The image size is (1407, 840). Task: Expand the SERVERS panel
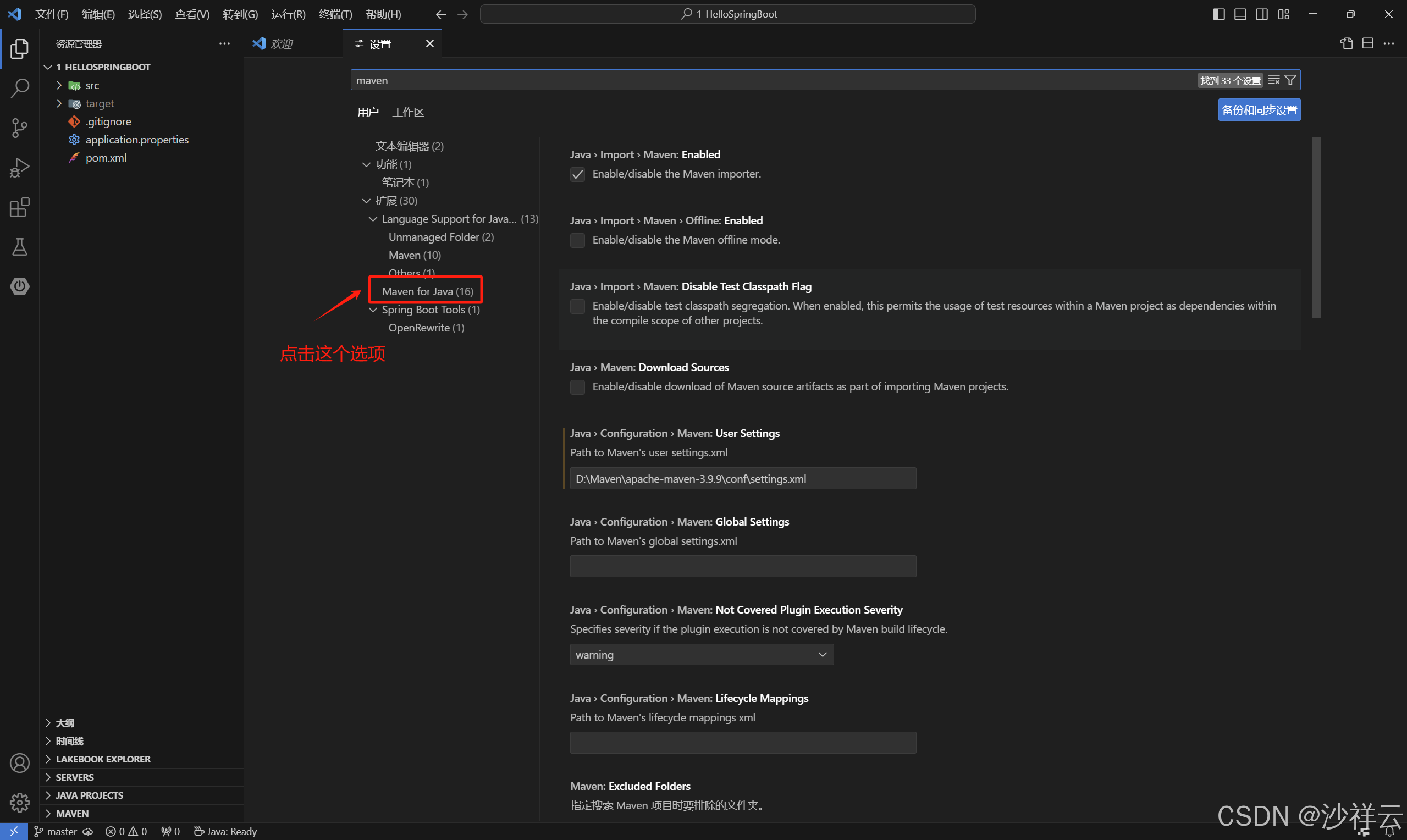pos(141,777)
